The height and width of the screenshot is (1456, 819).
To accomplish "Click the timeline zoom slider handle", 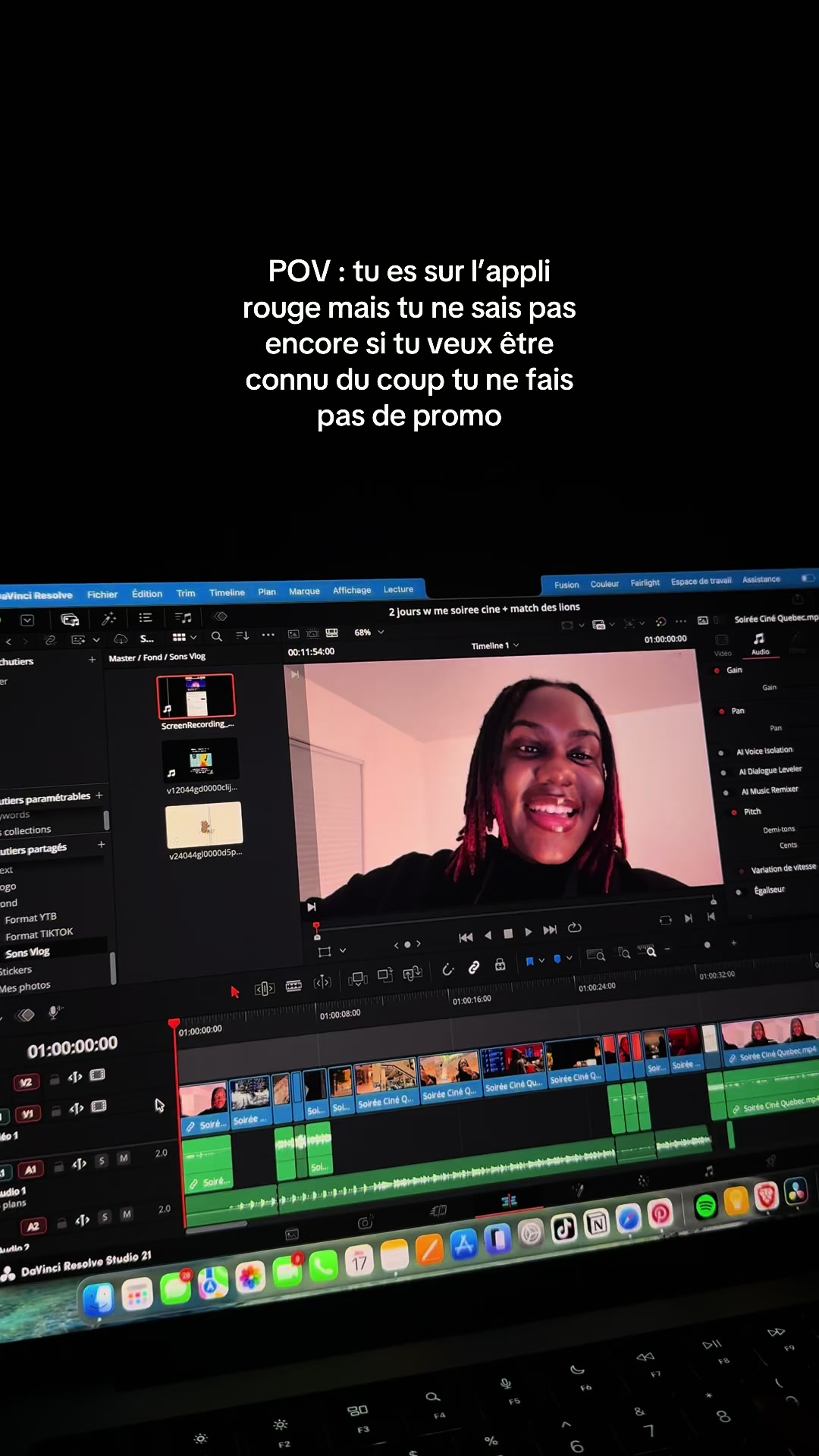I will [708, 945].
